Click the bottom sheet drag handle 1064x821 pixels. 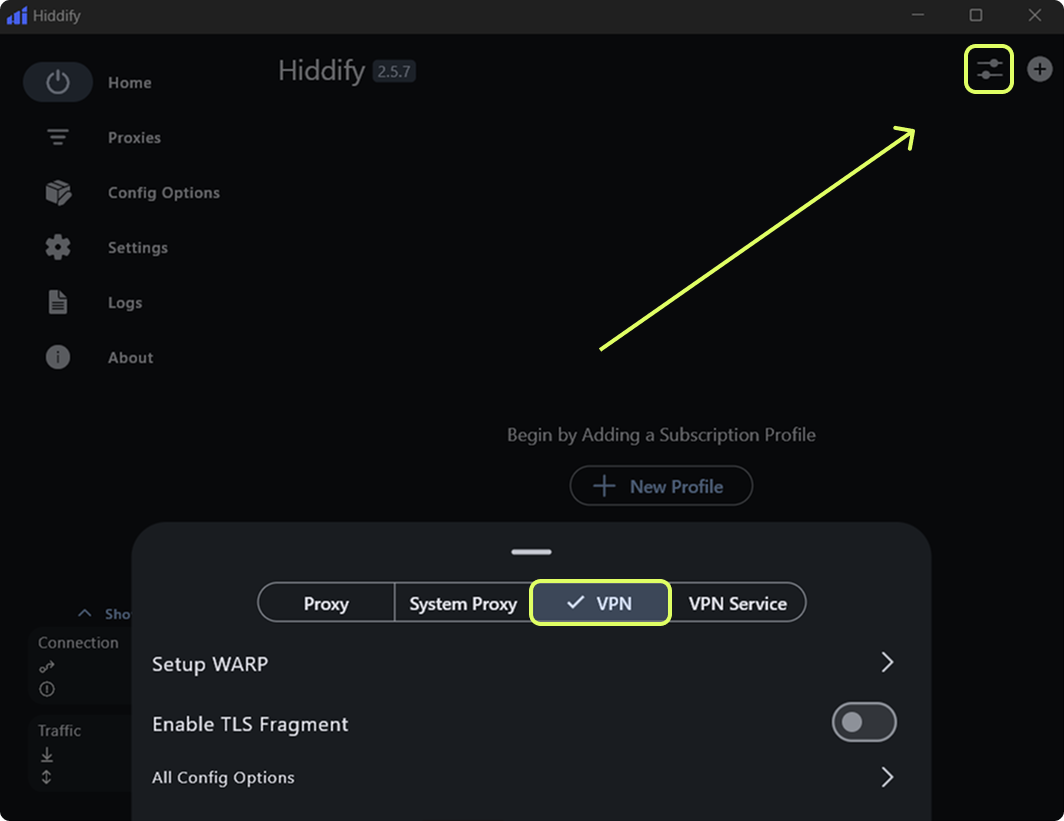click(531, 551)
